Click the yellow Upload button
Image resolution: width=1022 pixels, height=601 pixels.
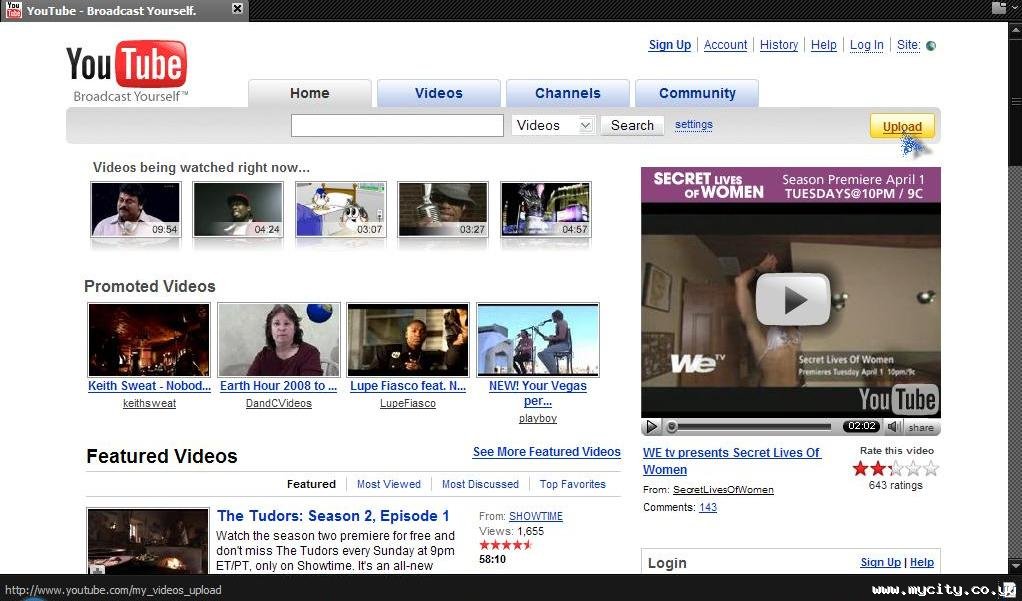click(x=902, y=126)
